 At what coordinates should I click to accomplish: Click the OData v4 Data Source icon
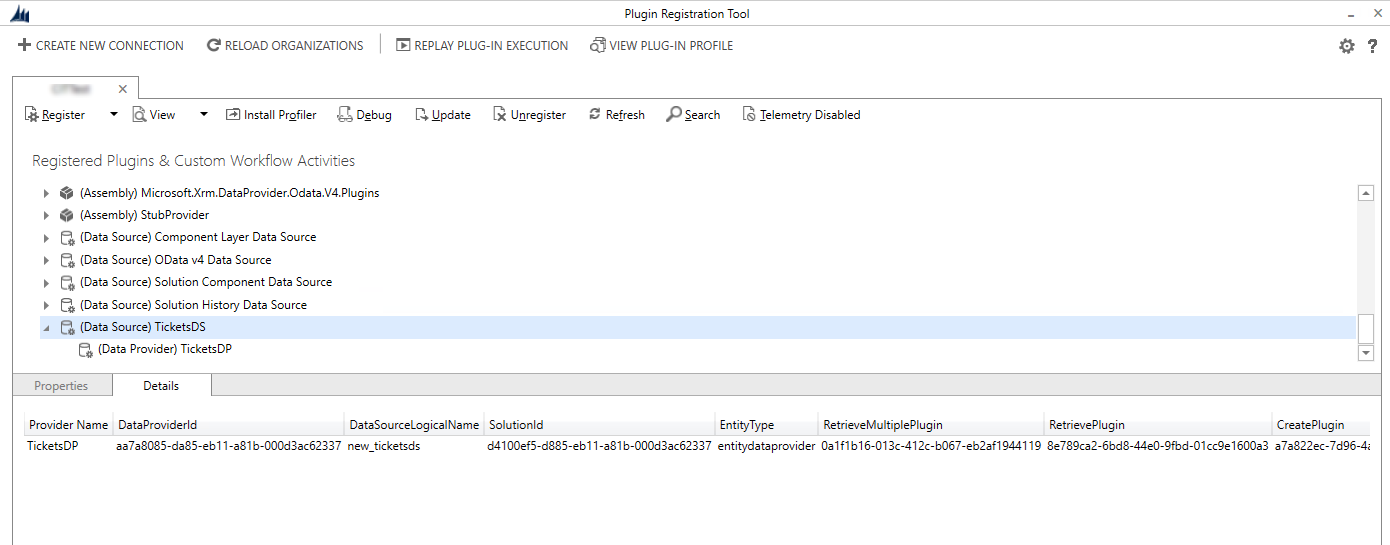click(67, 260)
